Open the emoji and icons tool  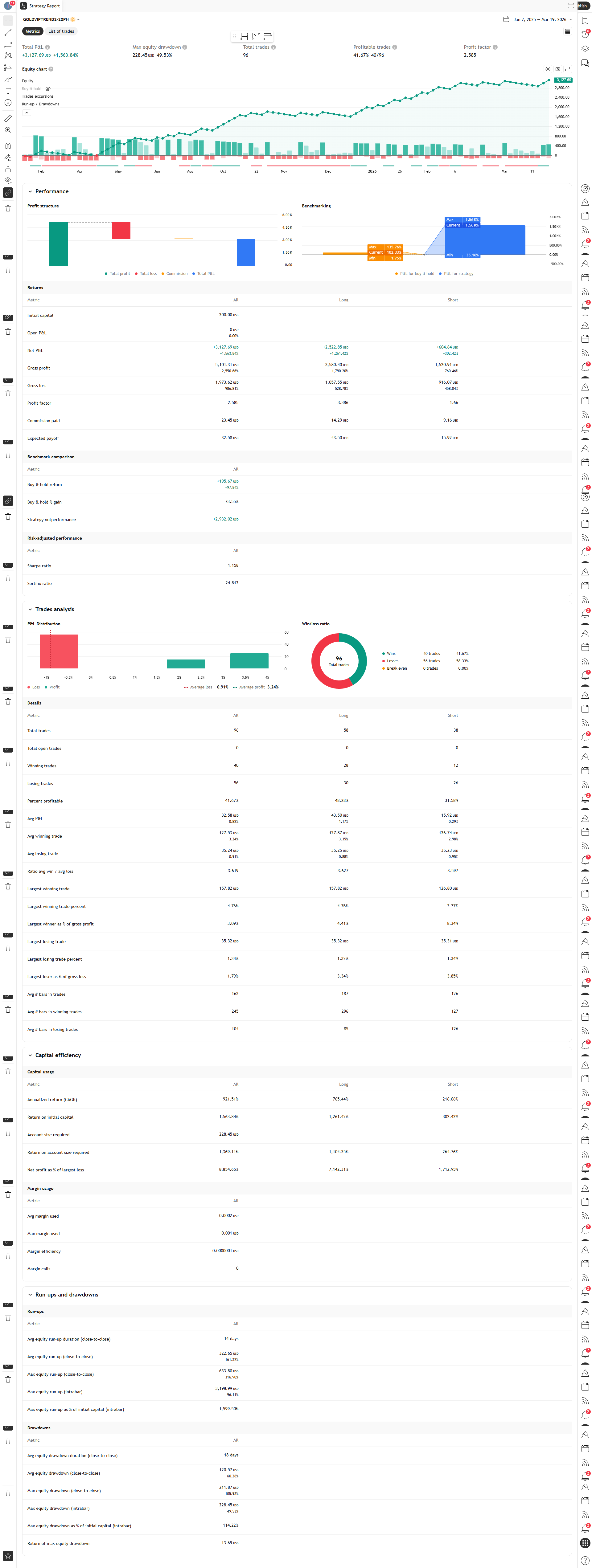pos(8,103)
